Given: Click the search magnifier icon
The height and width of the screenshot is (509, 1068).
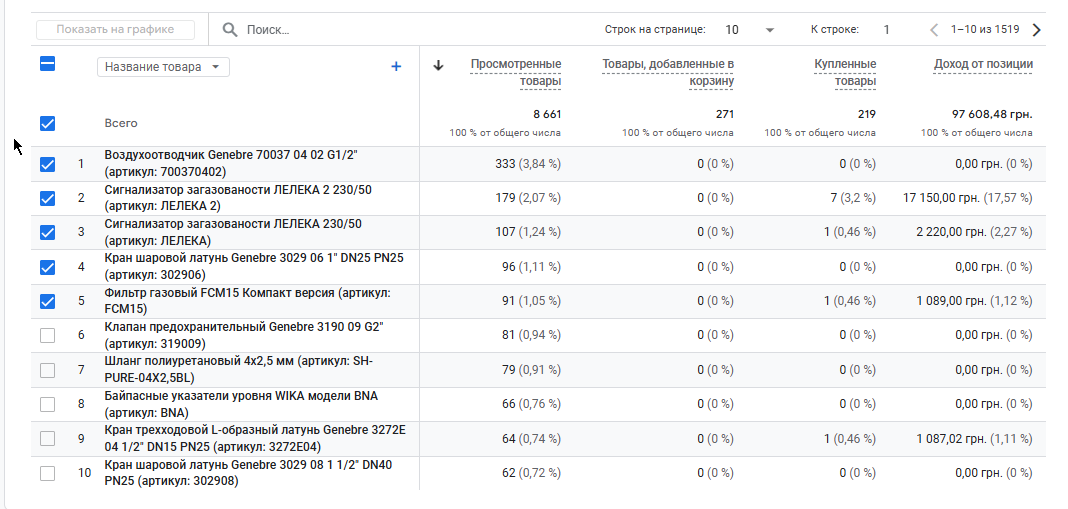Looking at the screenshot, I should click(230, 30).
